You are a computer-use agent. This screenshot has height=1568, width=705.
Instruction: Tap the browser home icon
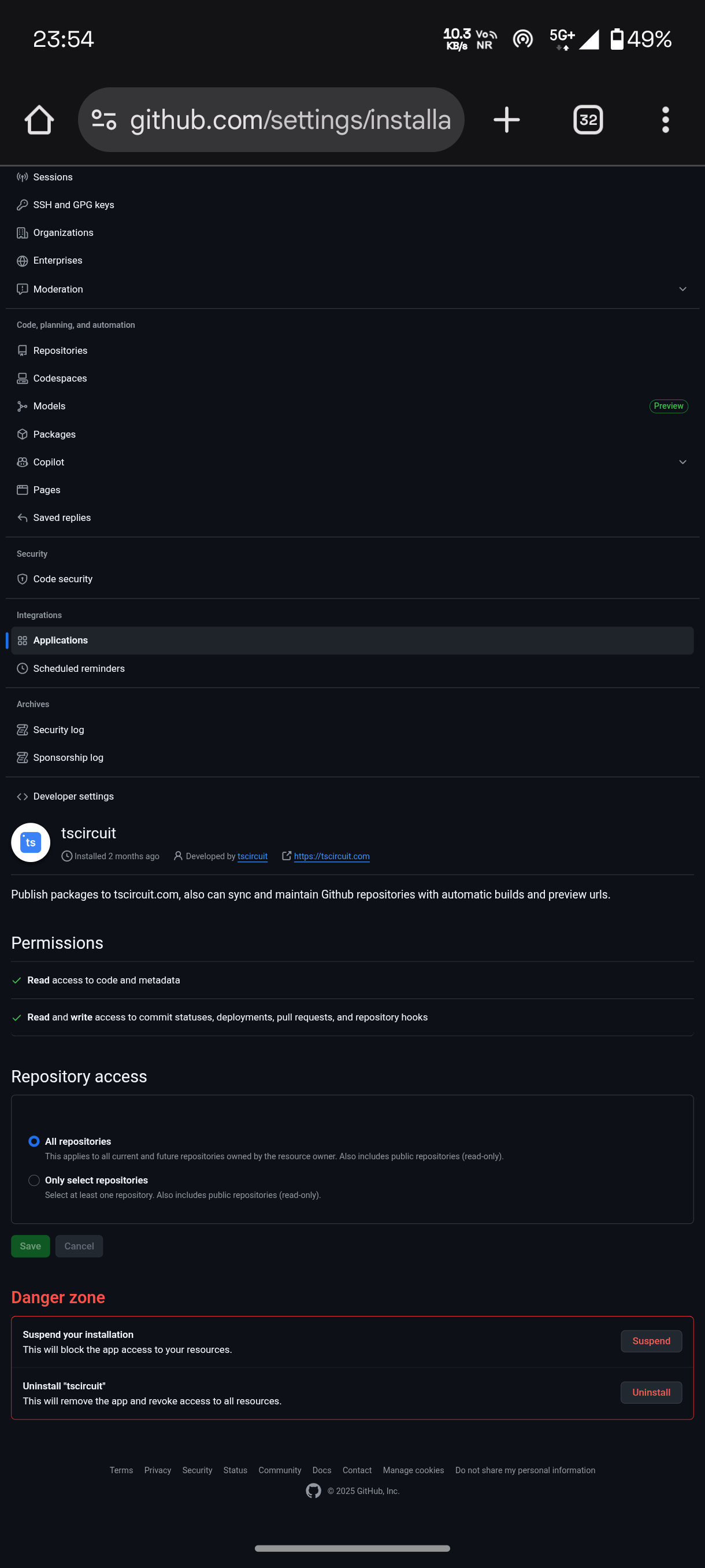coord(39,120)
